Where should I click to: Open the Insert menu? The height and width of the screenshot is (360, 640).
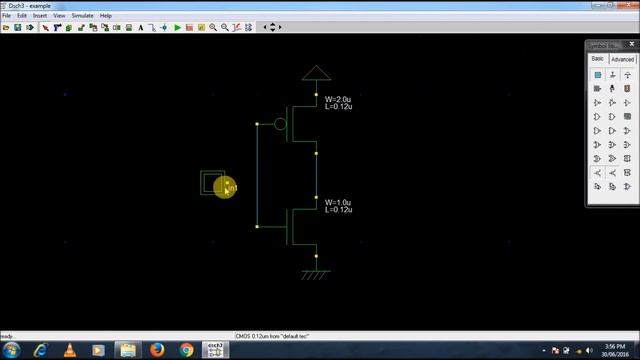40,16
